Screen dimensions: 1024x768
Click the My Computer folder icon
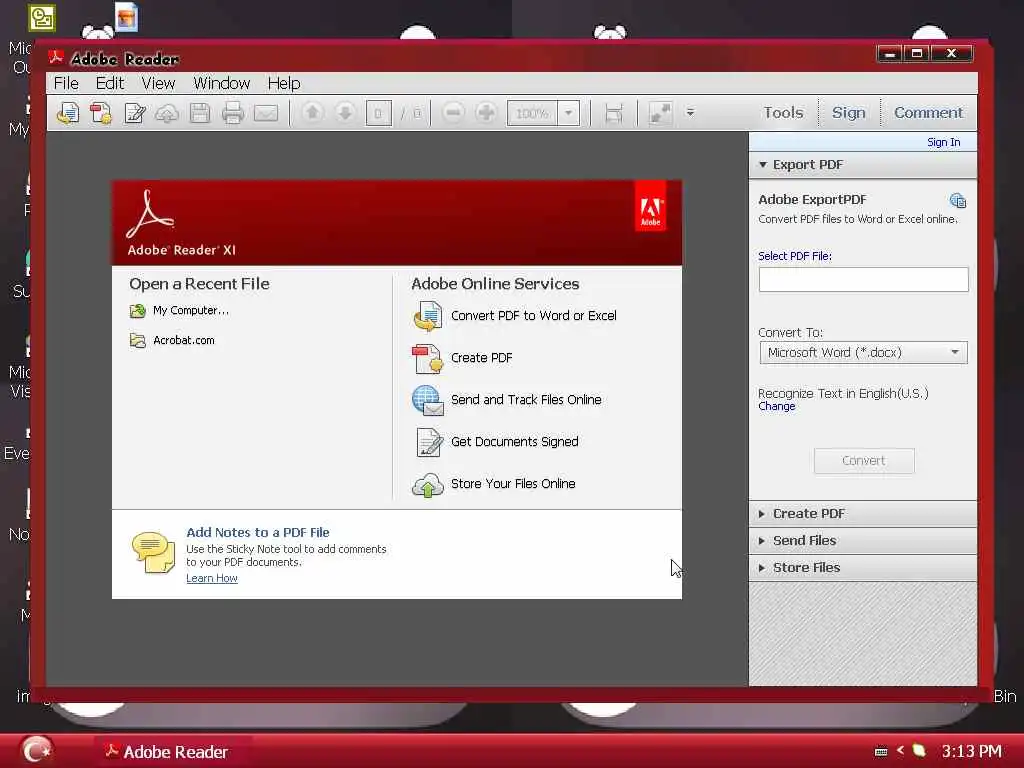(137, 311)
